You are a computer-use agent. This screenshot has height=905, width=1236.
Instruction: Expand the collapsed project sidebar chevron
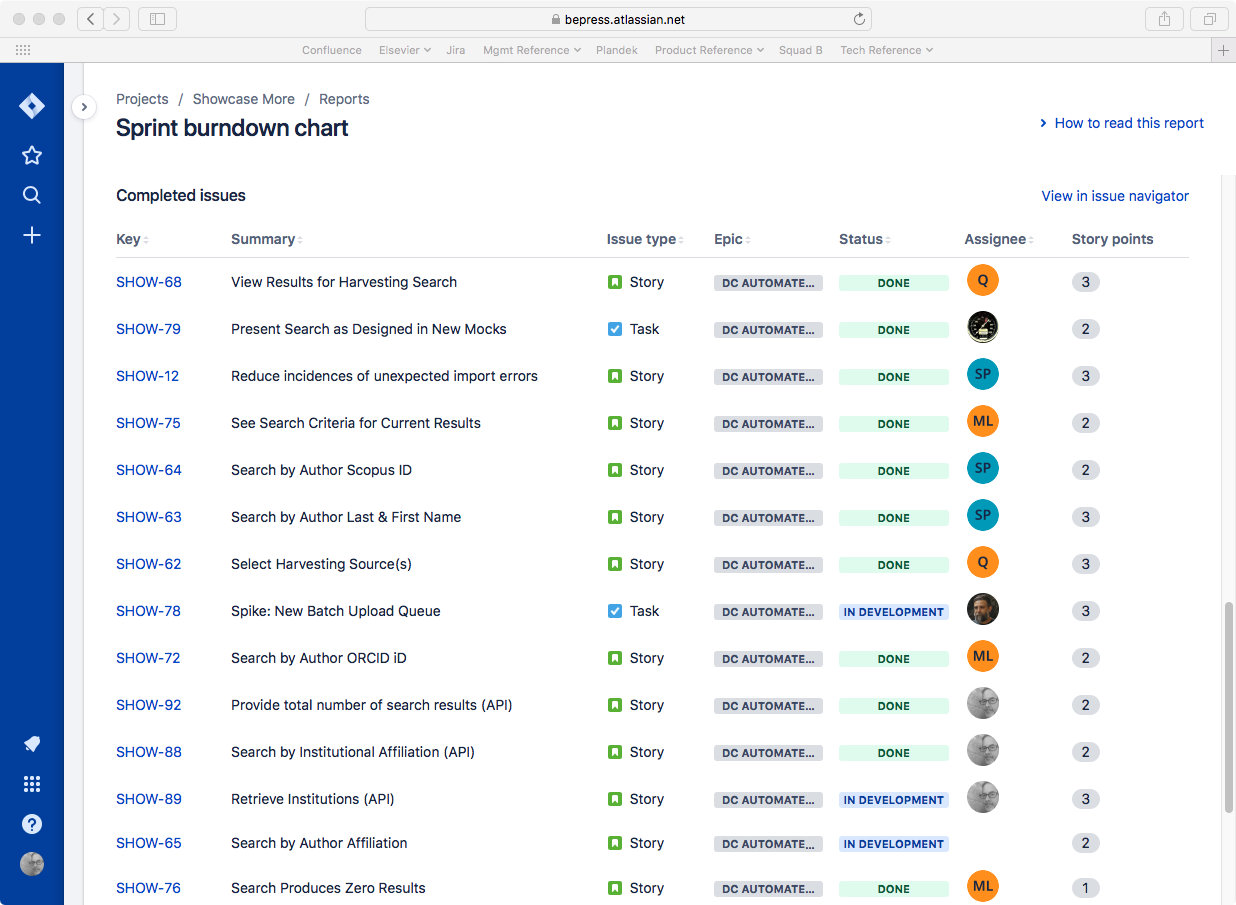84,106
